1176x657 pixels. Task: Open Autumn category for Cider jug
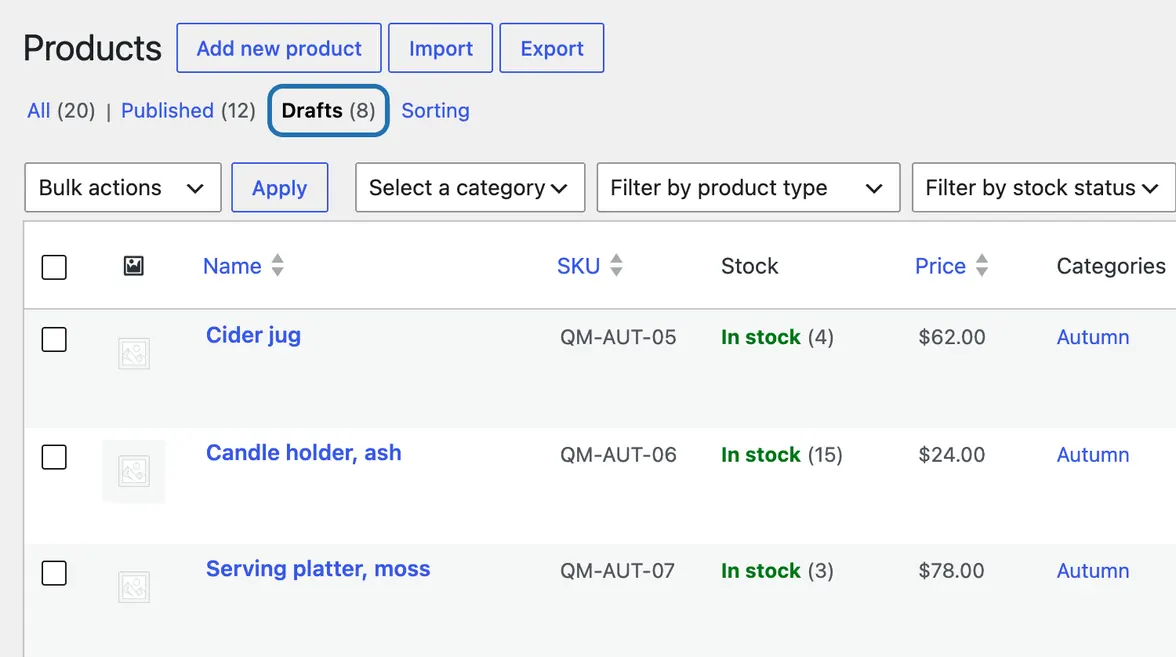click(1093, 338)
